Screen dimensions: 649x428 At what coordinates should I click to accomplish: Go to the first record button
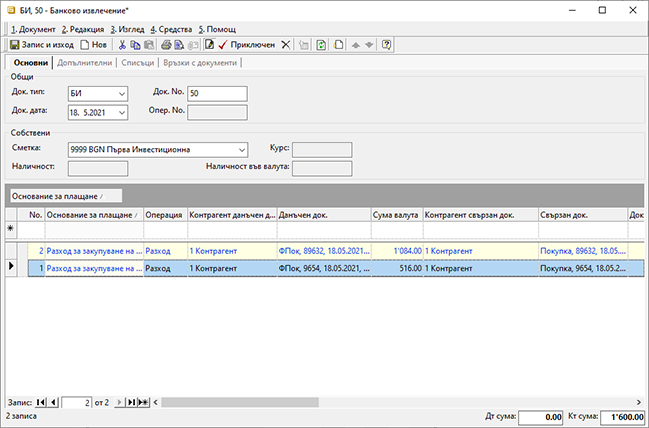point(41,402)
